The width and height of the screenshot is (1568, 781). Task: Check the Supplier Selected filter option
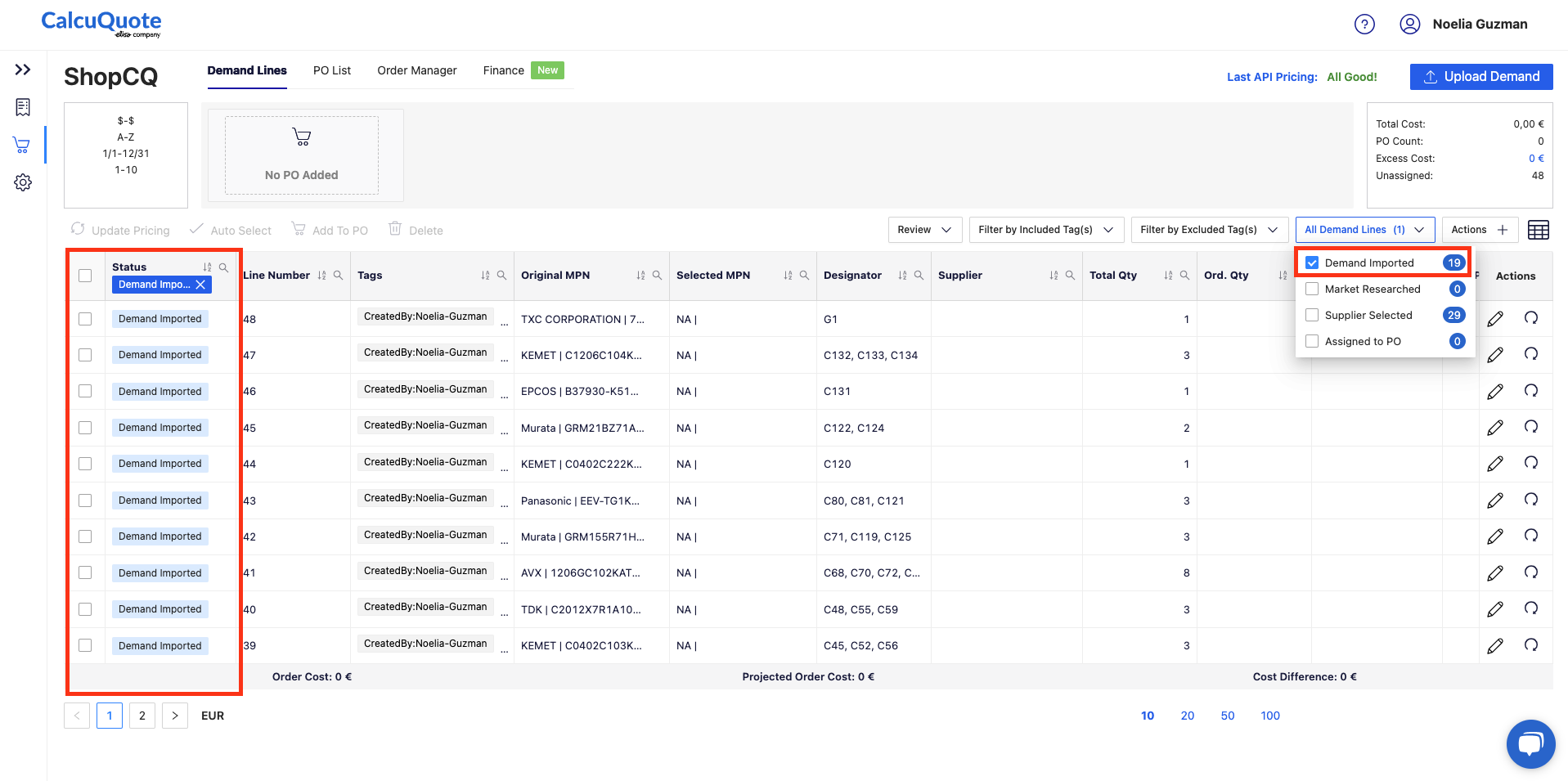point(1312,315)
